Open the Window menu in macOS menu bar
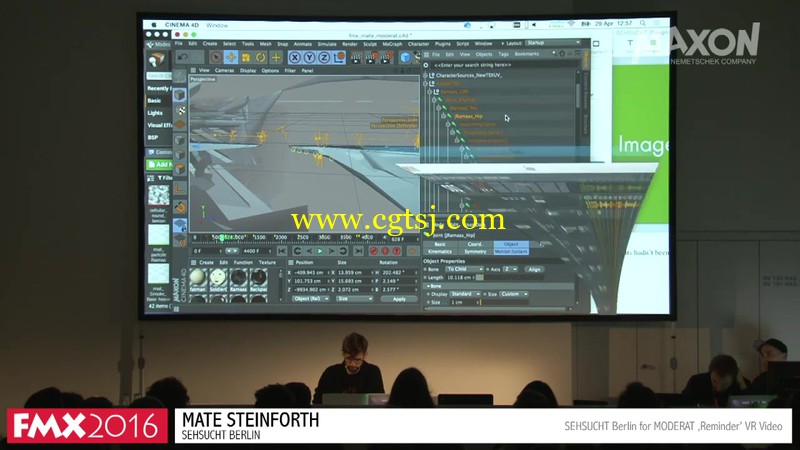800x450 pixels. click(217, 25)
